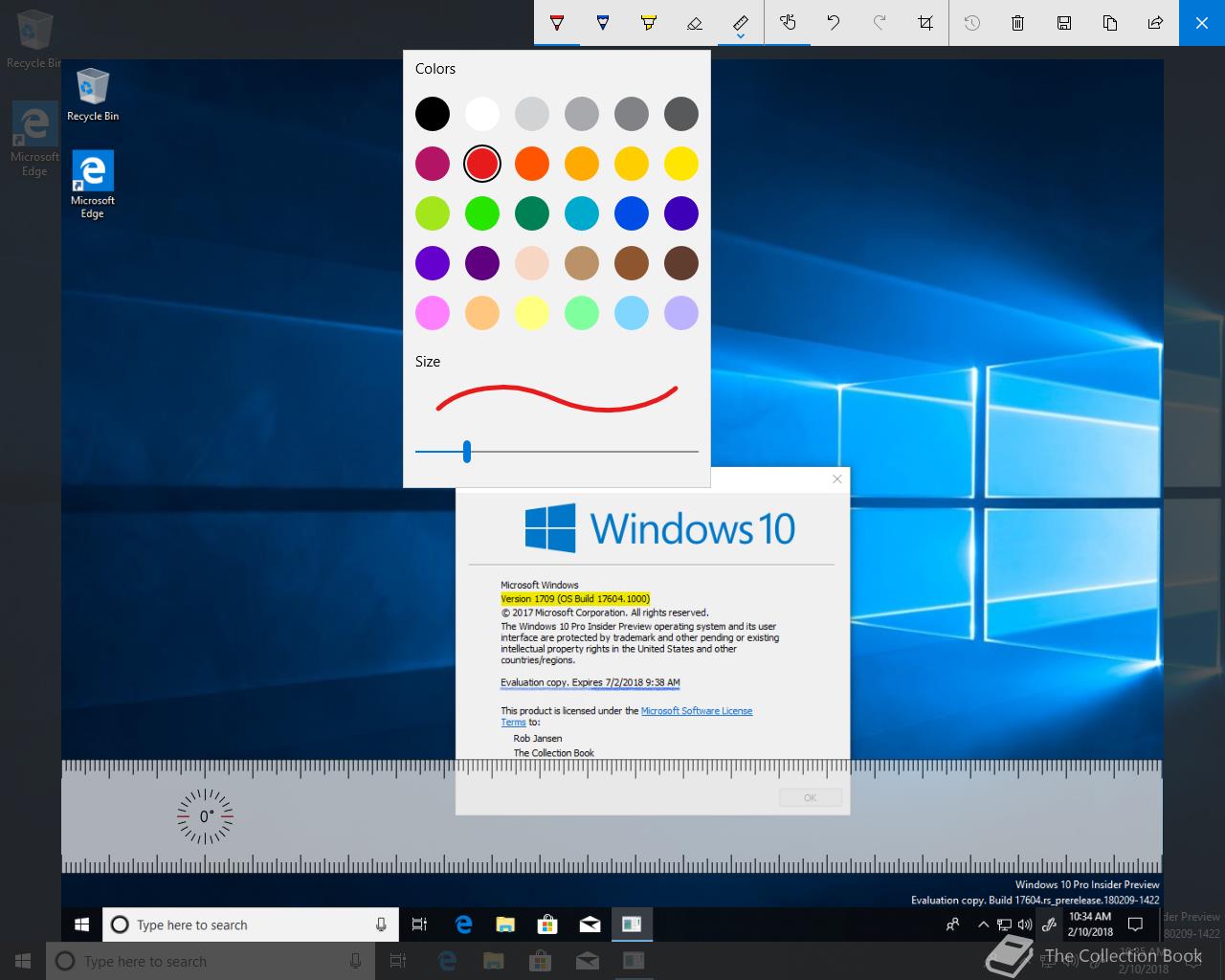This screenshot has width=1225, height=980.
Task: Select the red ballpoint pen tool
Action: pyautogui.click(x=557, y=22)
